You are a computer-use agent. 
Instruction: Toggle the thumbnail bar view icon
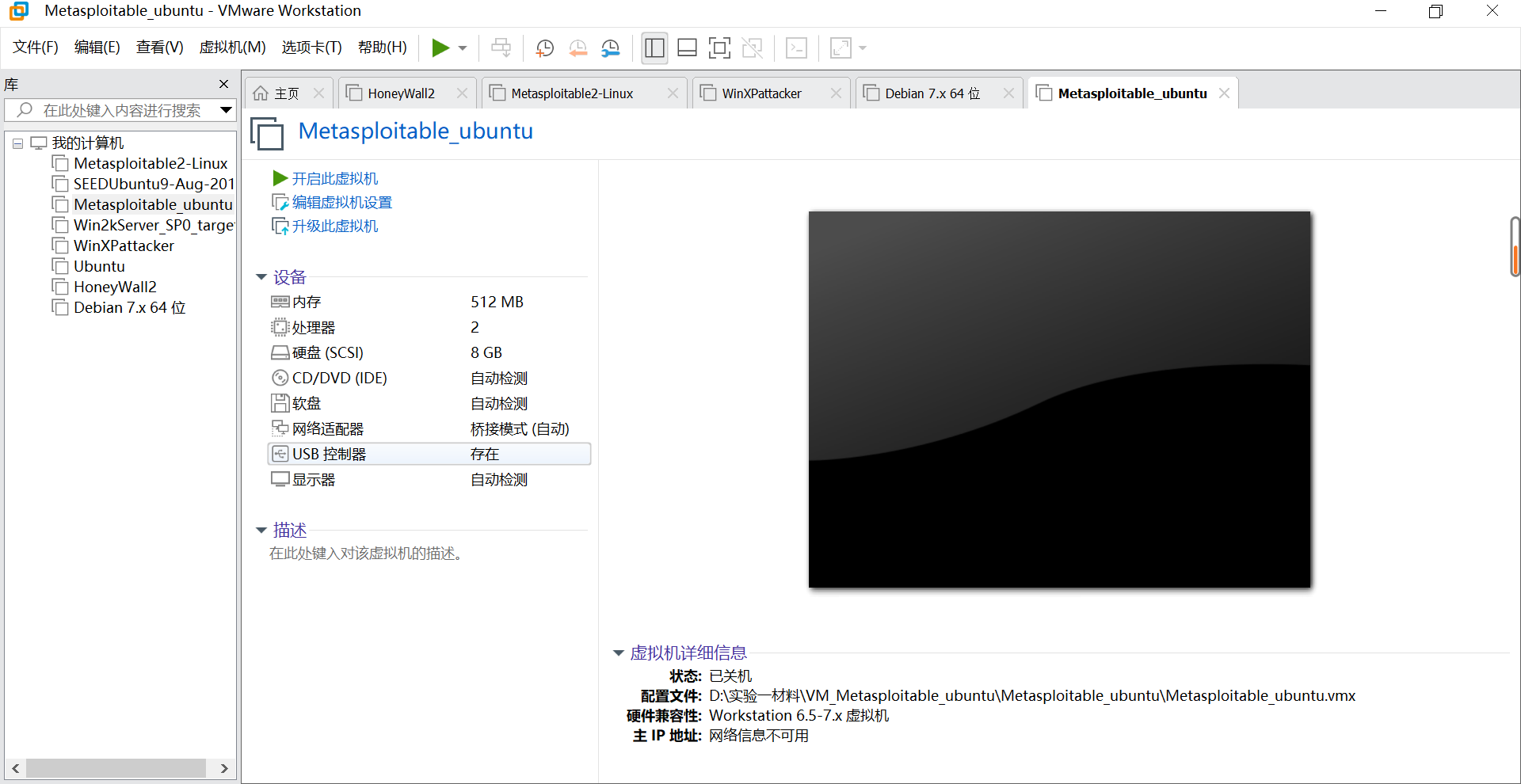click(x=687, y=48)
